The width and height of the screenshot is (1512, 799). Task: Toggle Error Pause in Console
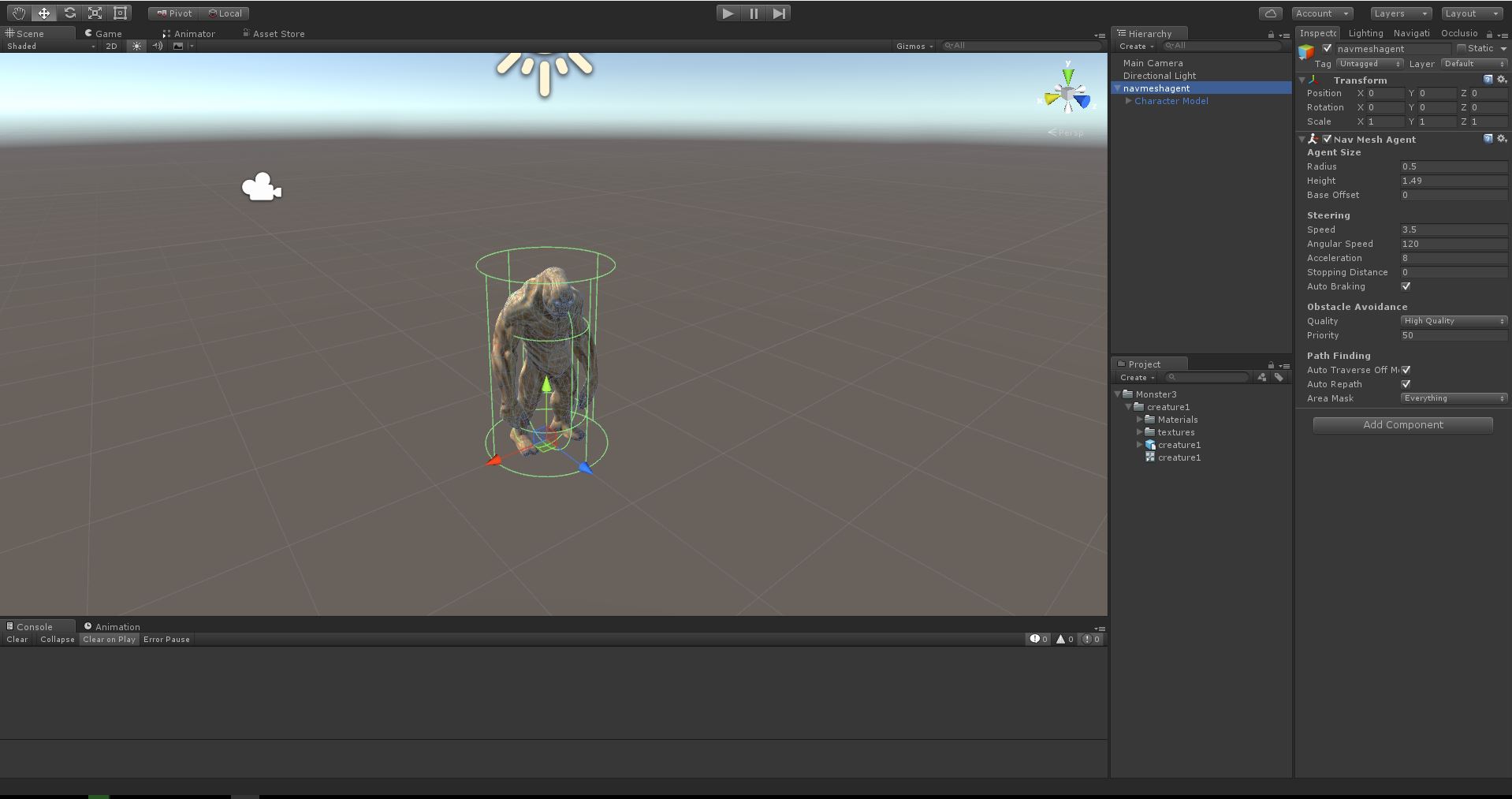[x=166, y=639]
